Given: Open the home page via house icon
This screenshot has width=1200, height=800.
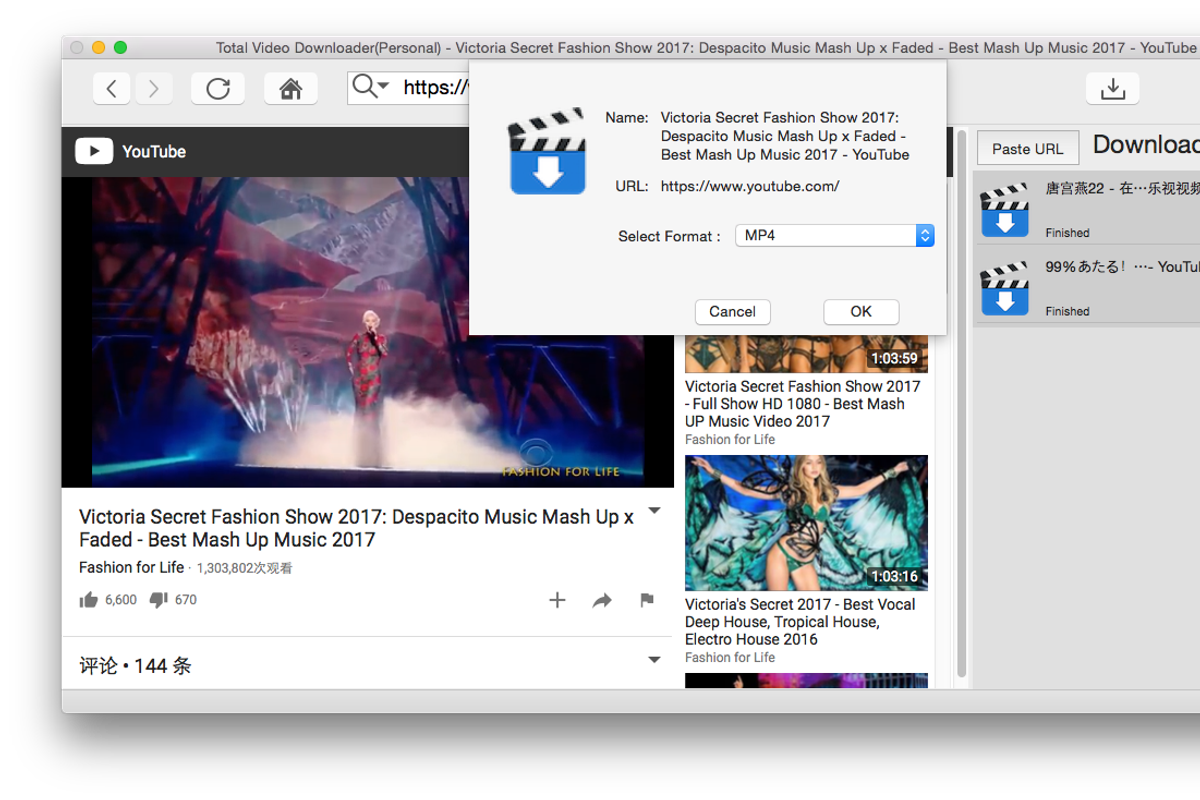Looking at the screenshot, I should point(291,89).
